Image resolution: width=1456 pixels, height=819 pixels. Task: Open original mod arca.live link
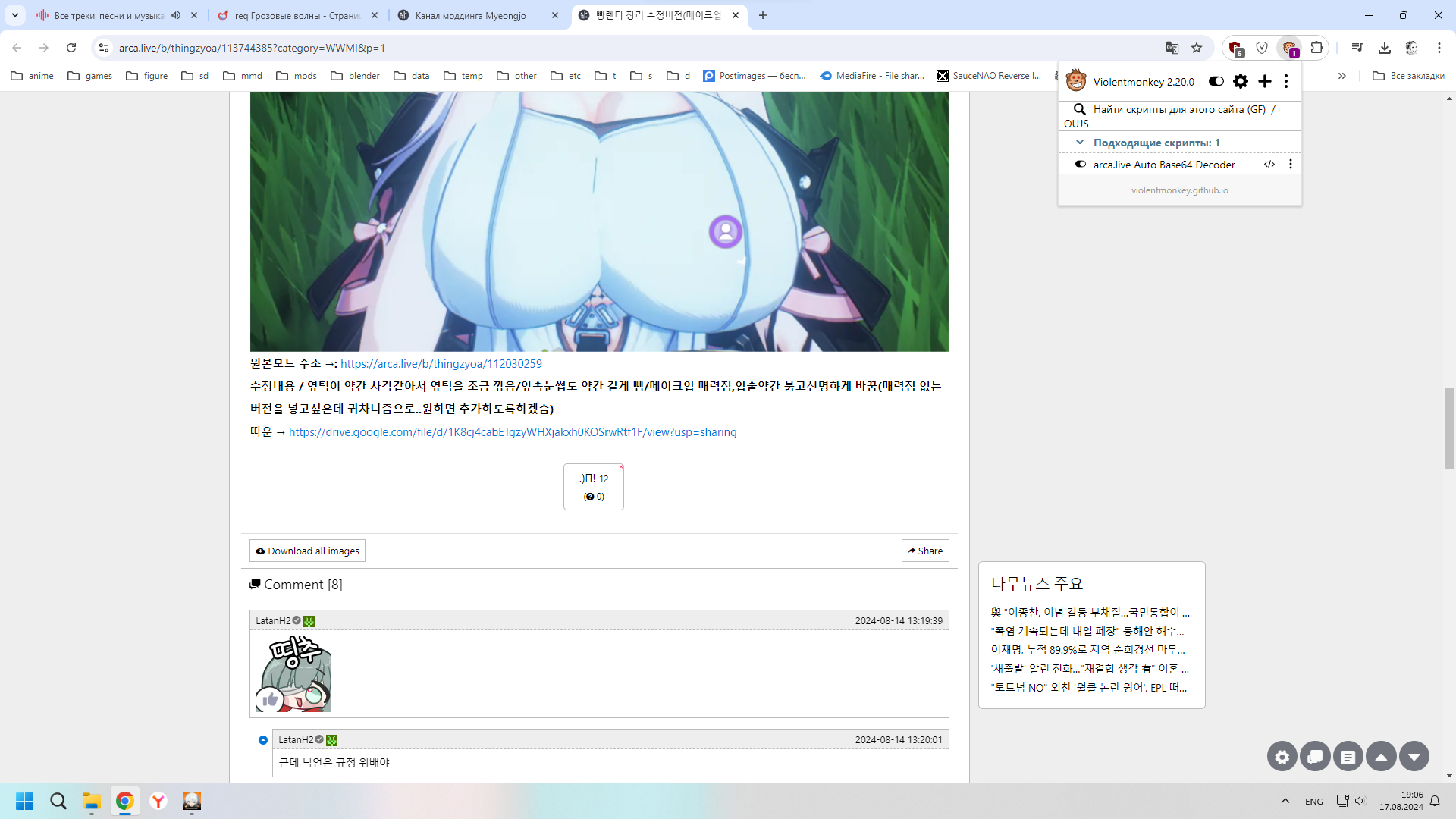click(441, 364)
